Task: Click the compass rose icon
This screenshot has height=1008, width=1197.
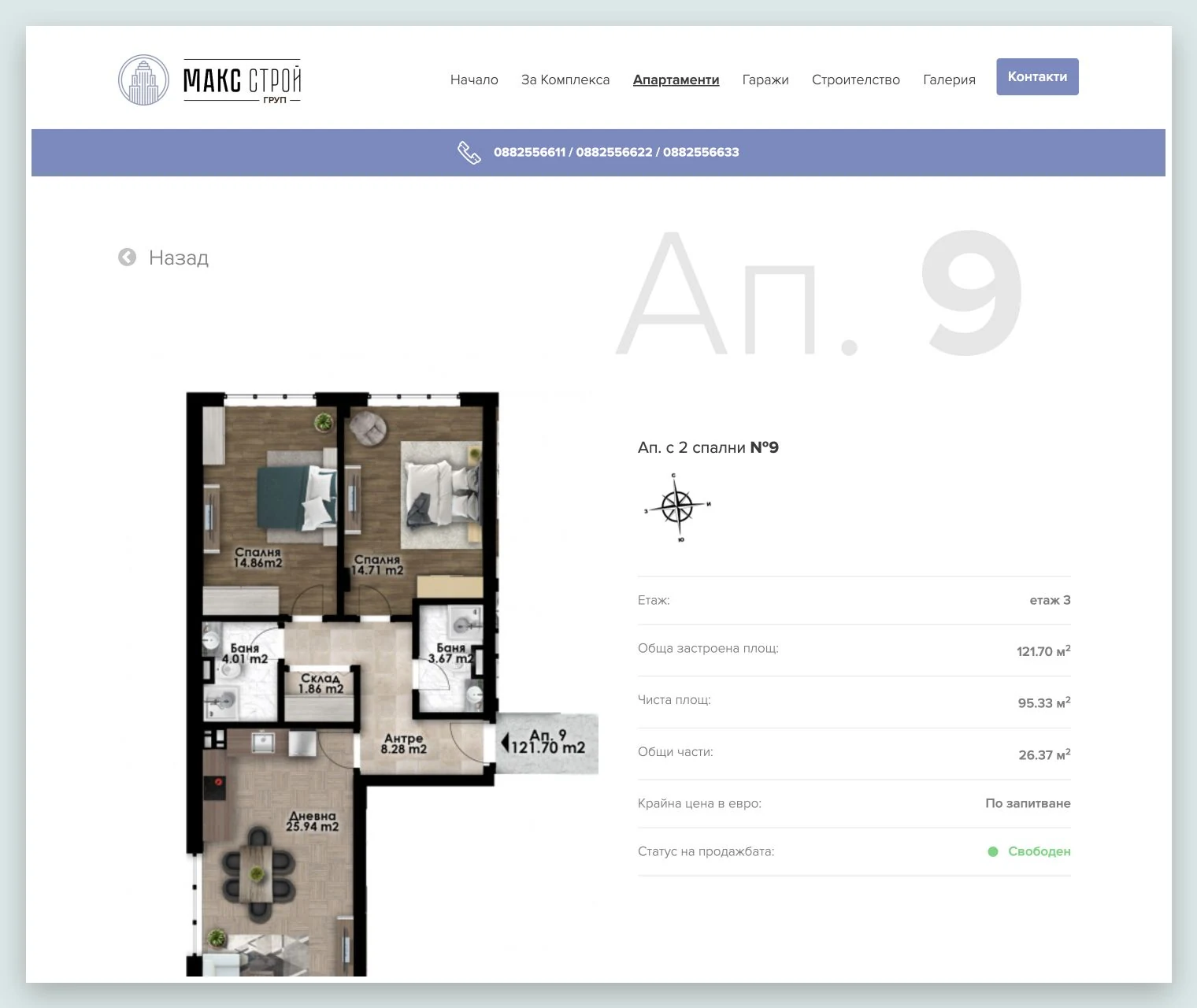Action: [677, 506]
